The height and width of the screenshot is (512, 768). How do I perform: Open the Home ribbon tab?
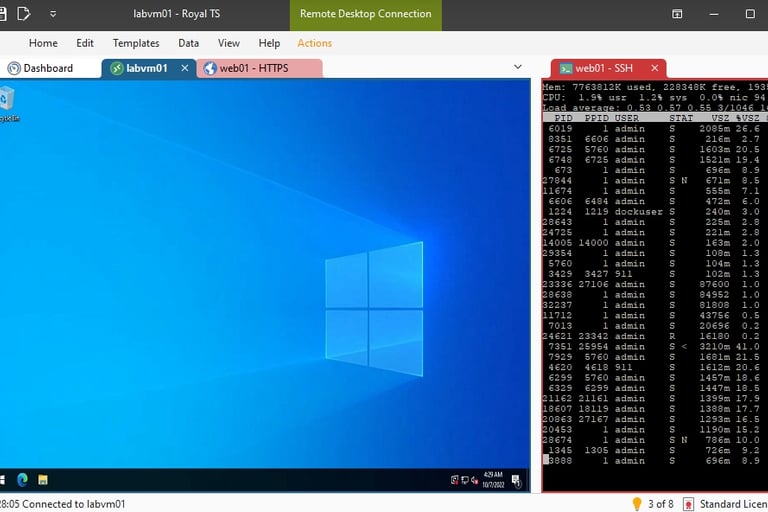coord(43,43)
